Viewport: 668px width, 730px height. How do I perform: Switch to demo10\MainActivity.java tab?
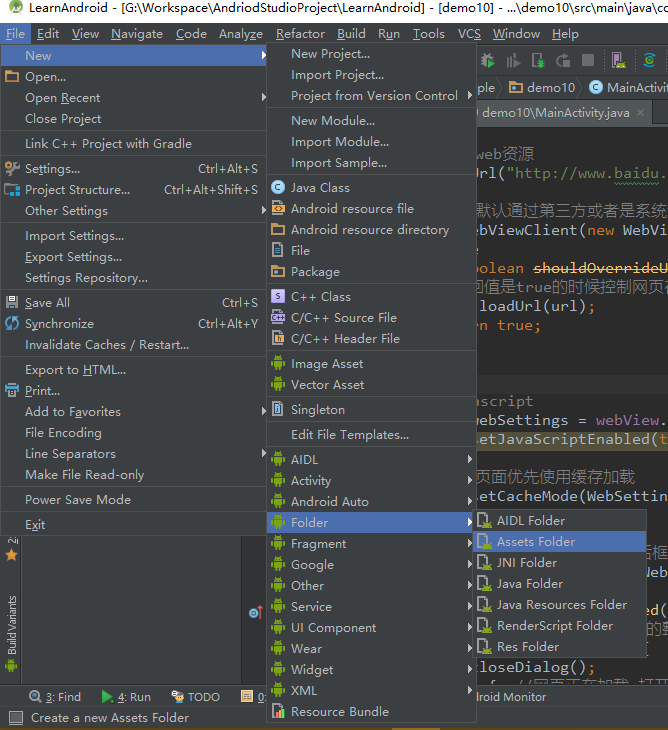click(556, 113)
